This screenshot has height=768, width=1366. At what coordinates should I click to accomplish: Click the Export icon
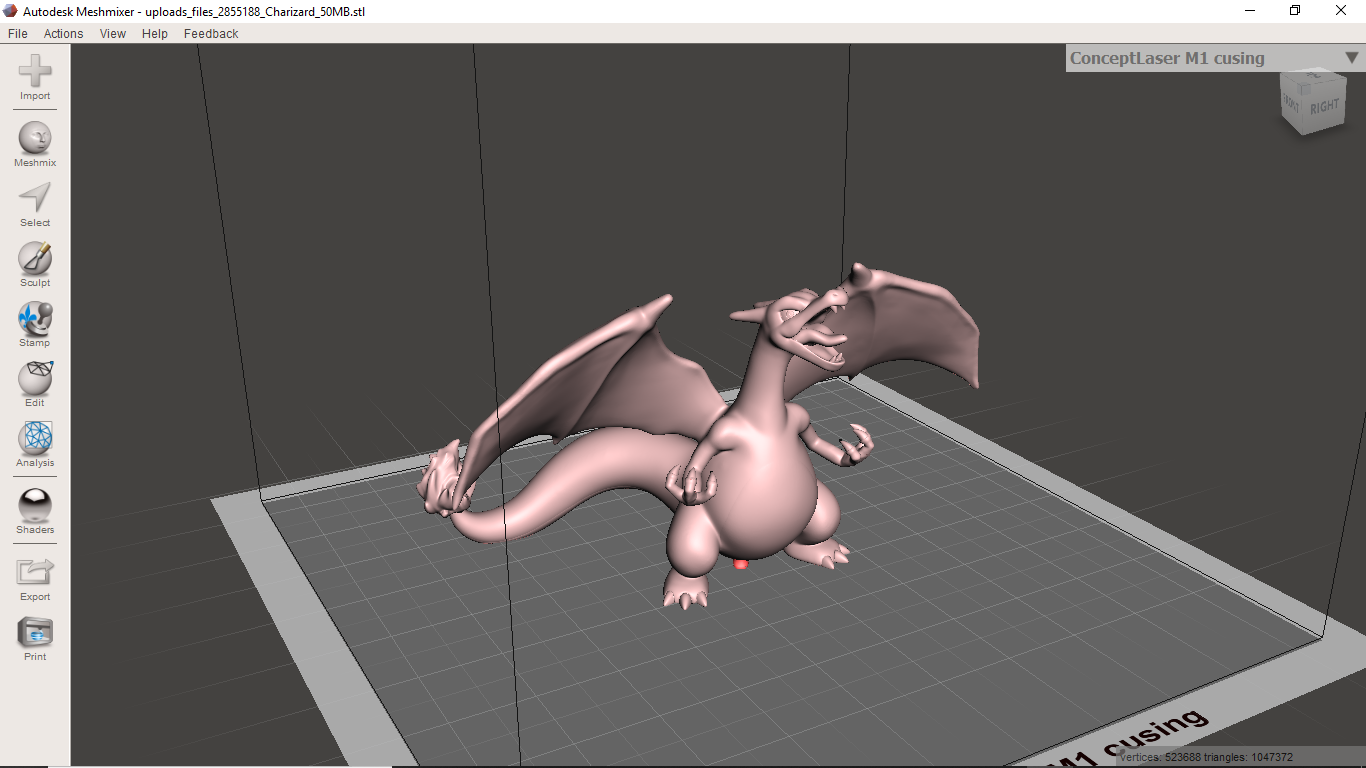point(35,573)
